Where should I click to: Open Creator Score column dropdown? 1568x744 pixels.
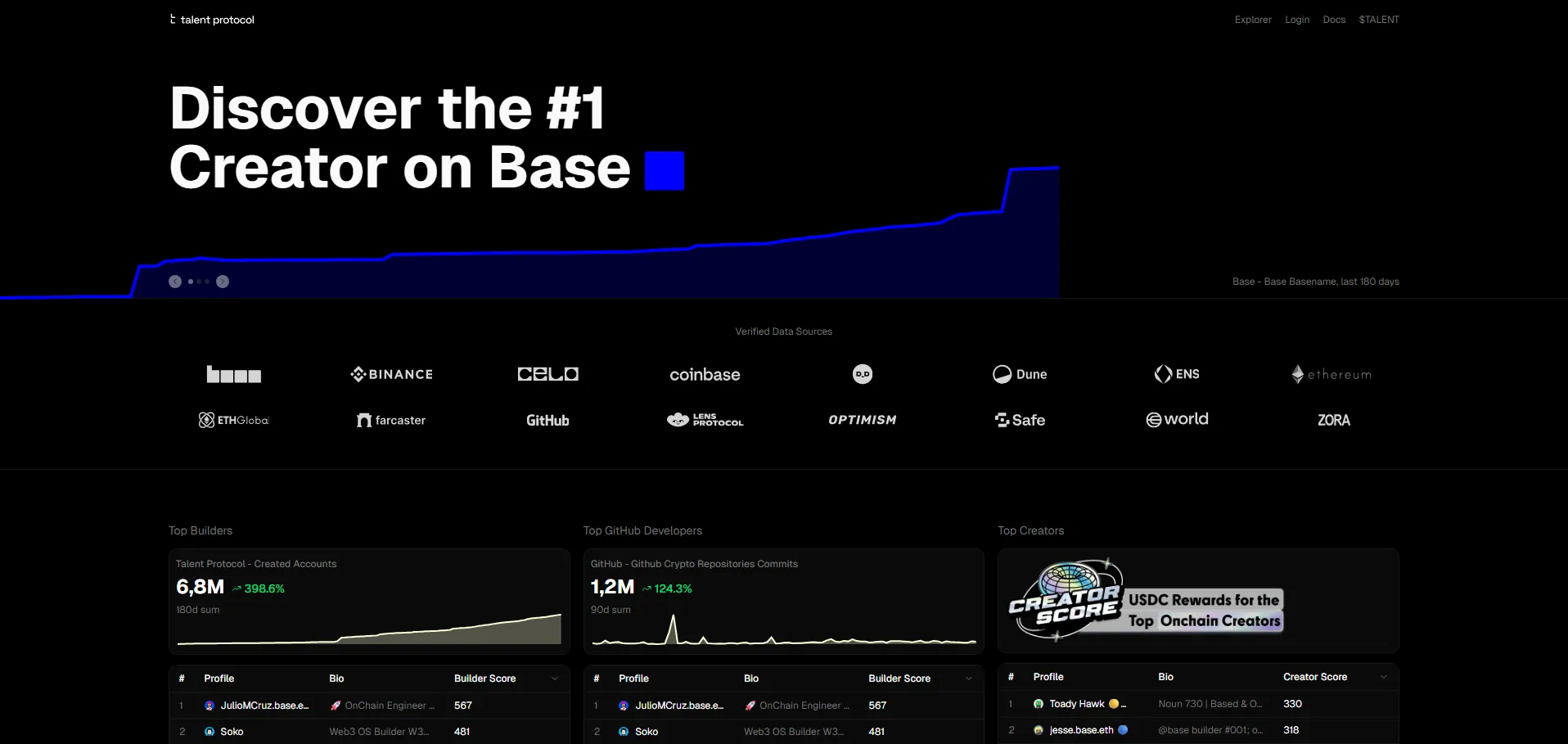coord(1384,677)
